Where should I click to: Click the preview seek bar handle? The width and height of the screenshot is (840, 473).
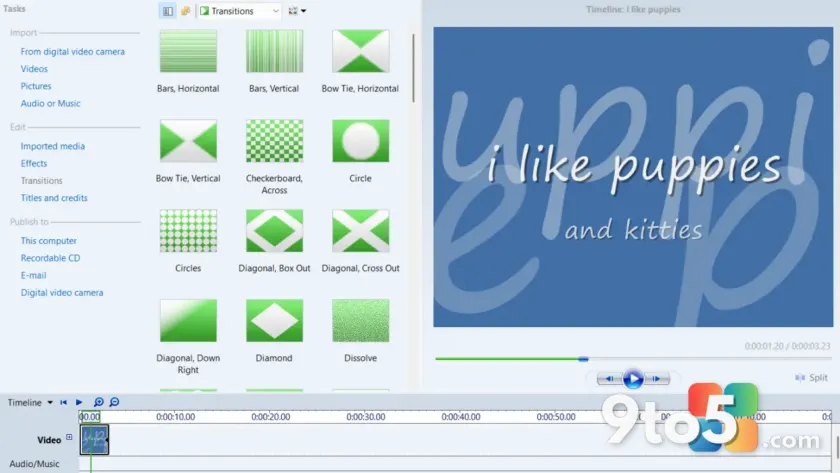pyautogui.click(x=583, y=358)
